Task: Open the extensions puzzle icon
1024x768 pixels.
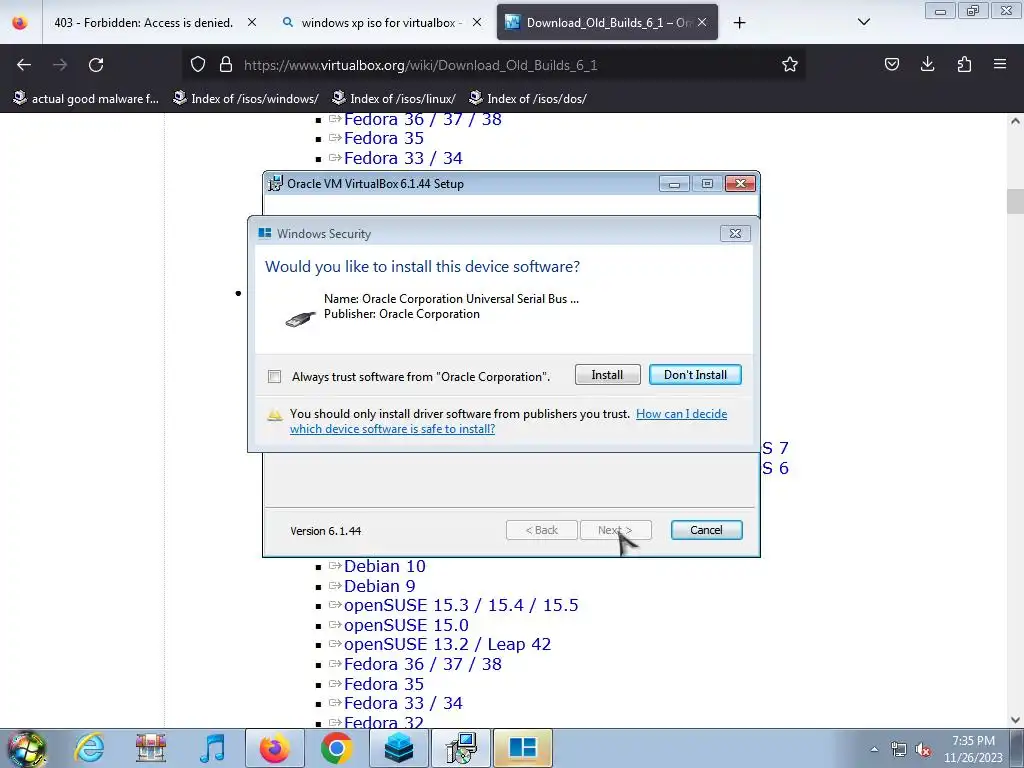Action: tap(964, 64)
